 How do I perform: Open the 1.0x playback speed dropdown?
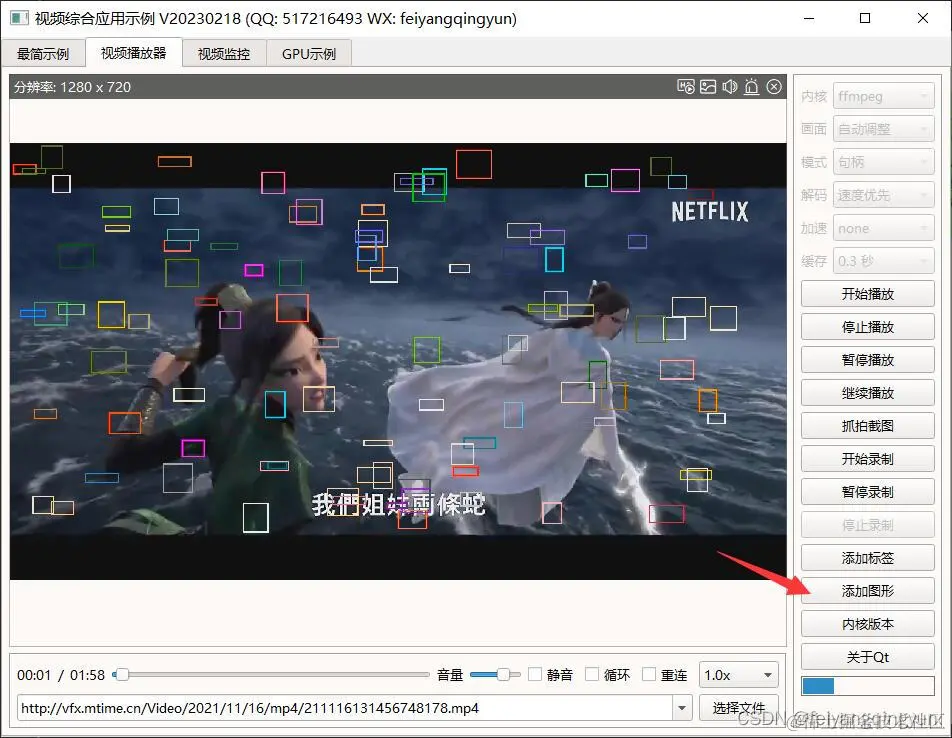click(x=738, y=675)
